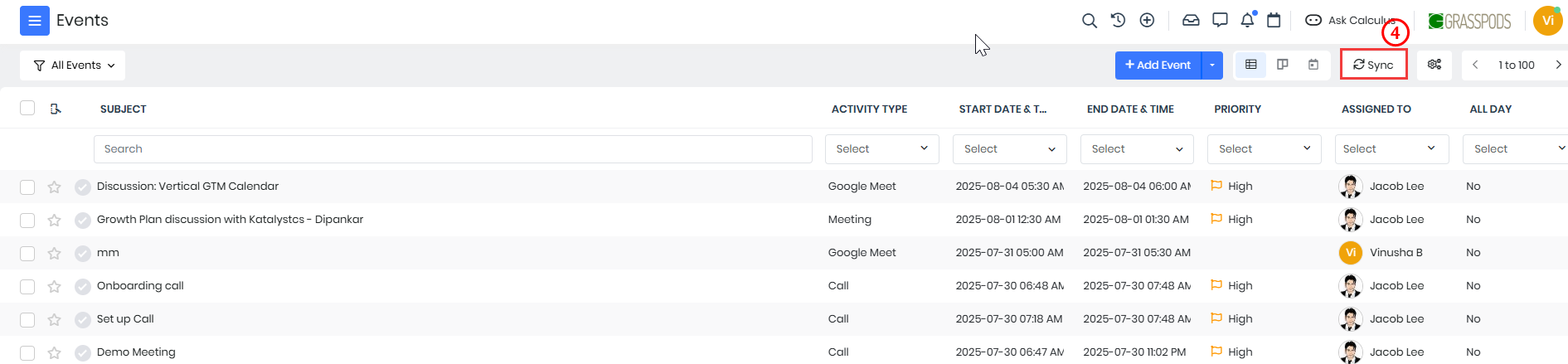This screenshot has height=364, width=1568.
Task: Star the mm event
Action: coord(55,253)
